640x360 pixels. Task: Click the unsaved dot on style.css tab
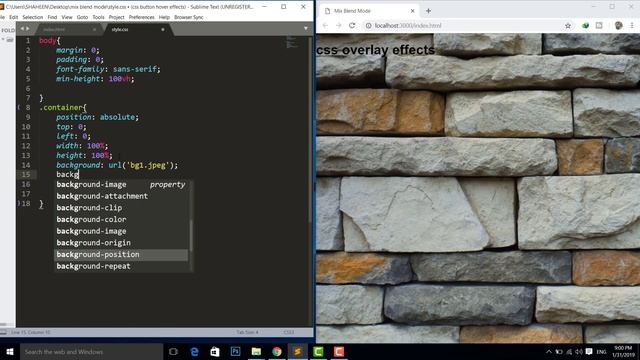click(162, 29)
